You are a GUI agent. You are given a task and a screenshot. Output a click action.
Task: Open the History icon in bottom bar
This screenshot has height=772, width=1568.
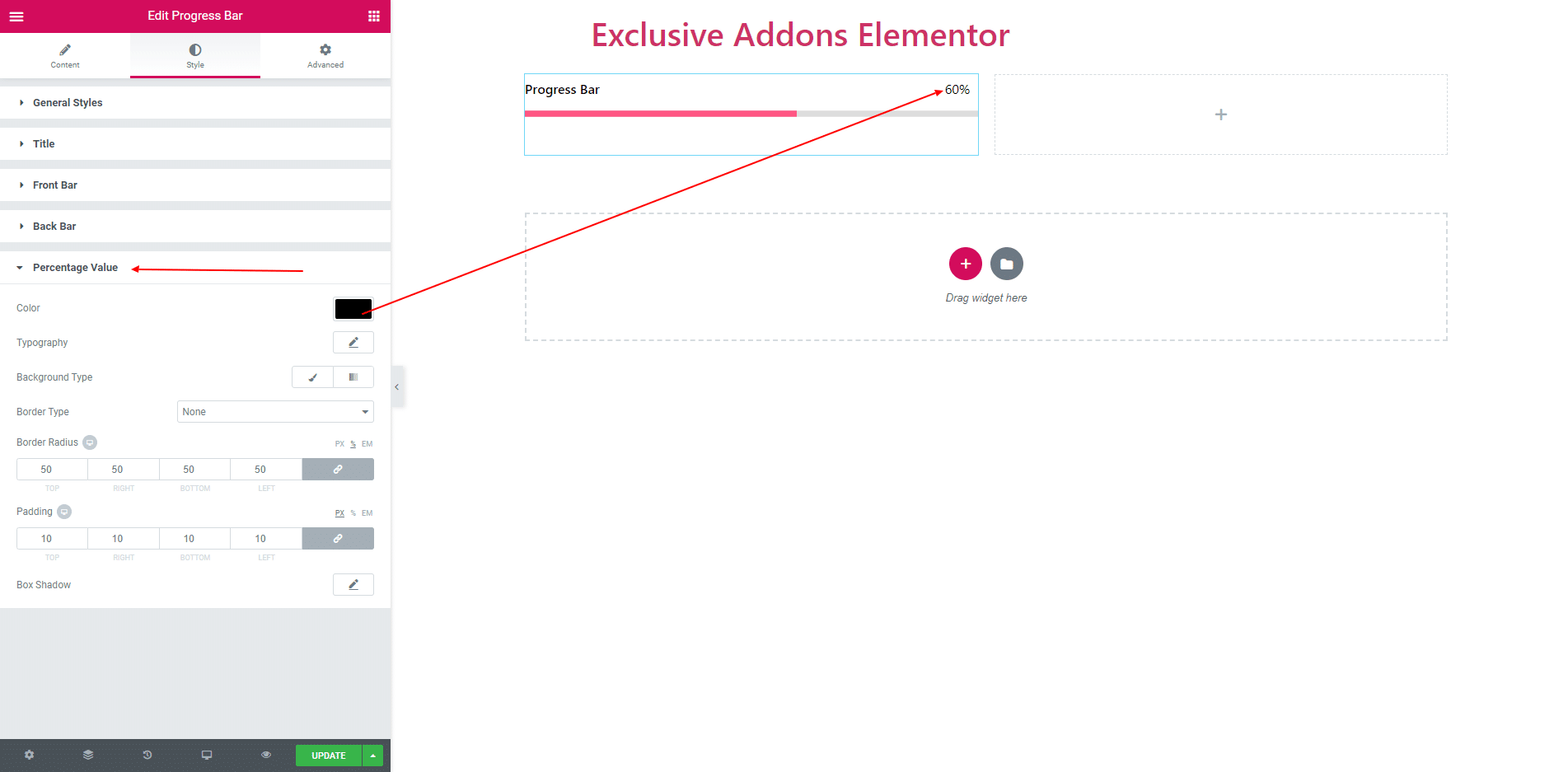[147, 755]
